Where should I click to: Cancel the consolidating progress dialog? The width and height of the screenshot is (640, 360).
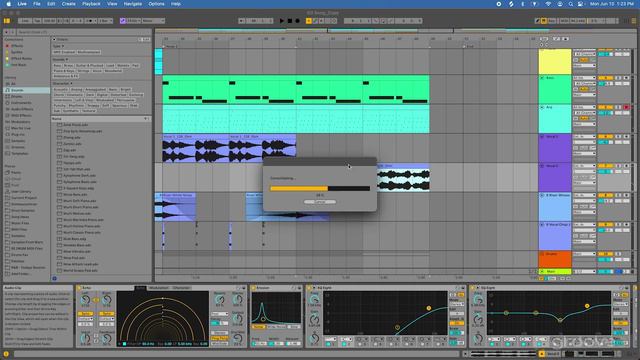320,202
